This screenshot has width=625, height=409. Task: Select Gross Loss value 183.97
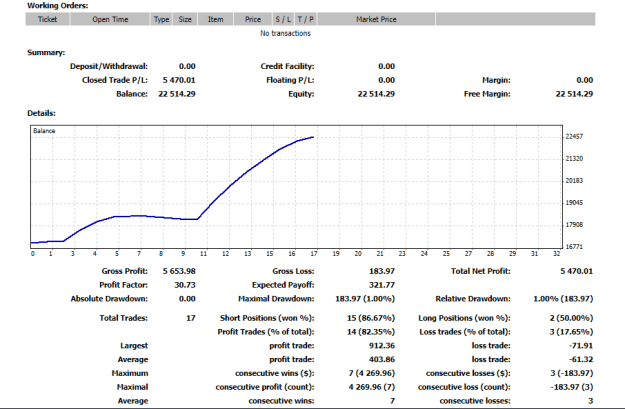[382, 271]
